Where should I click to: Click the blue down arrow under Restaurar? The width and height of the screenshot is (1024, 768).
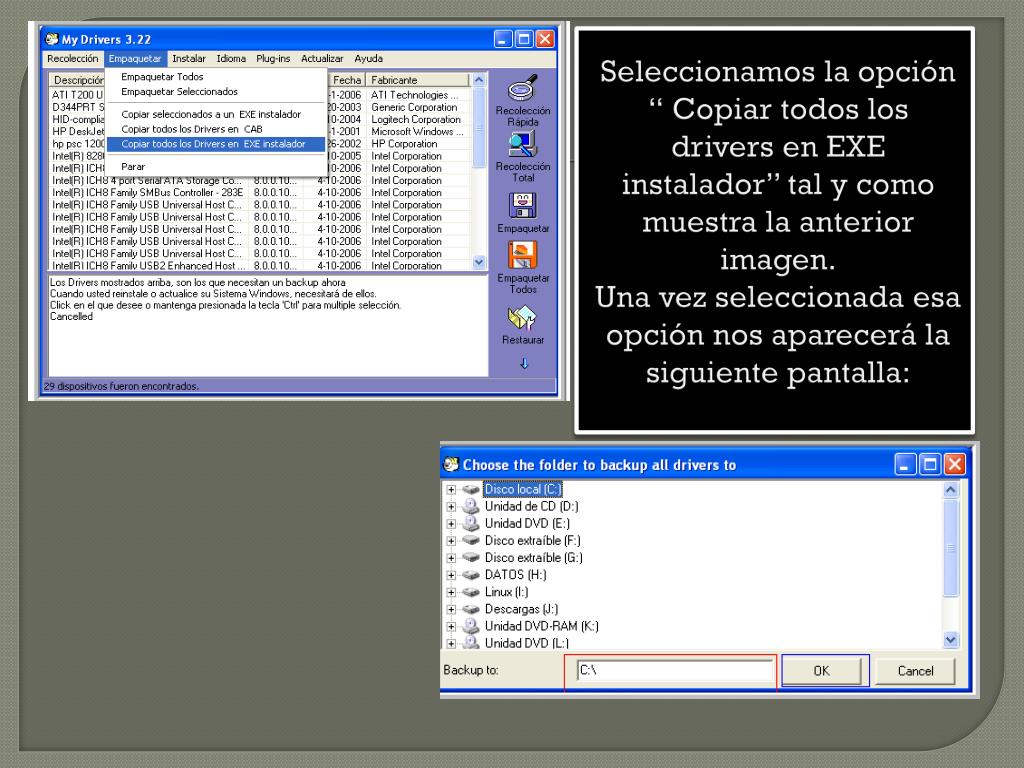point(524,364)
